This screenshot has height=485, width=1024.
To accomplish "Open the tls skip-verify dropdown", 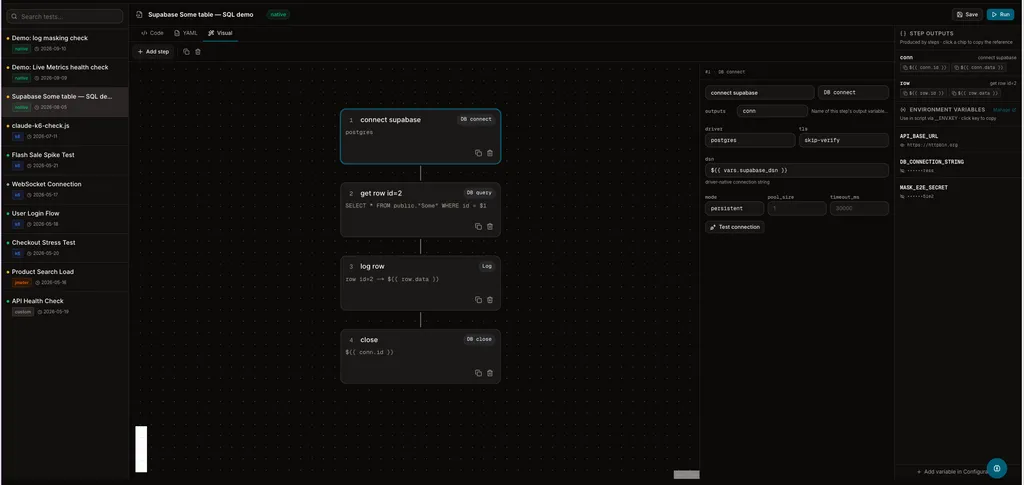I will point(843,140).
